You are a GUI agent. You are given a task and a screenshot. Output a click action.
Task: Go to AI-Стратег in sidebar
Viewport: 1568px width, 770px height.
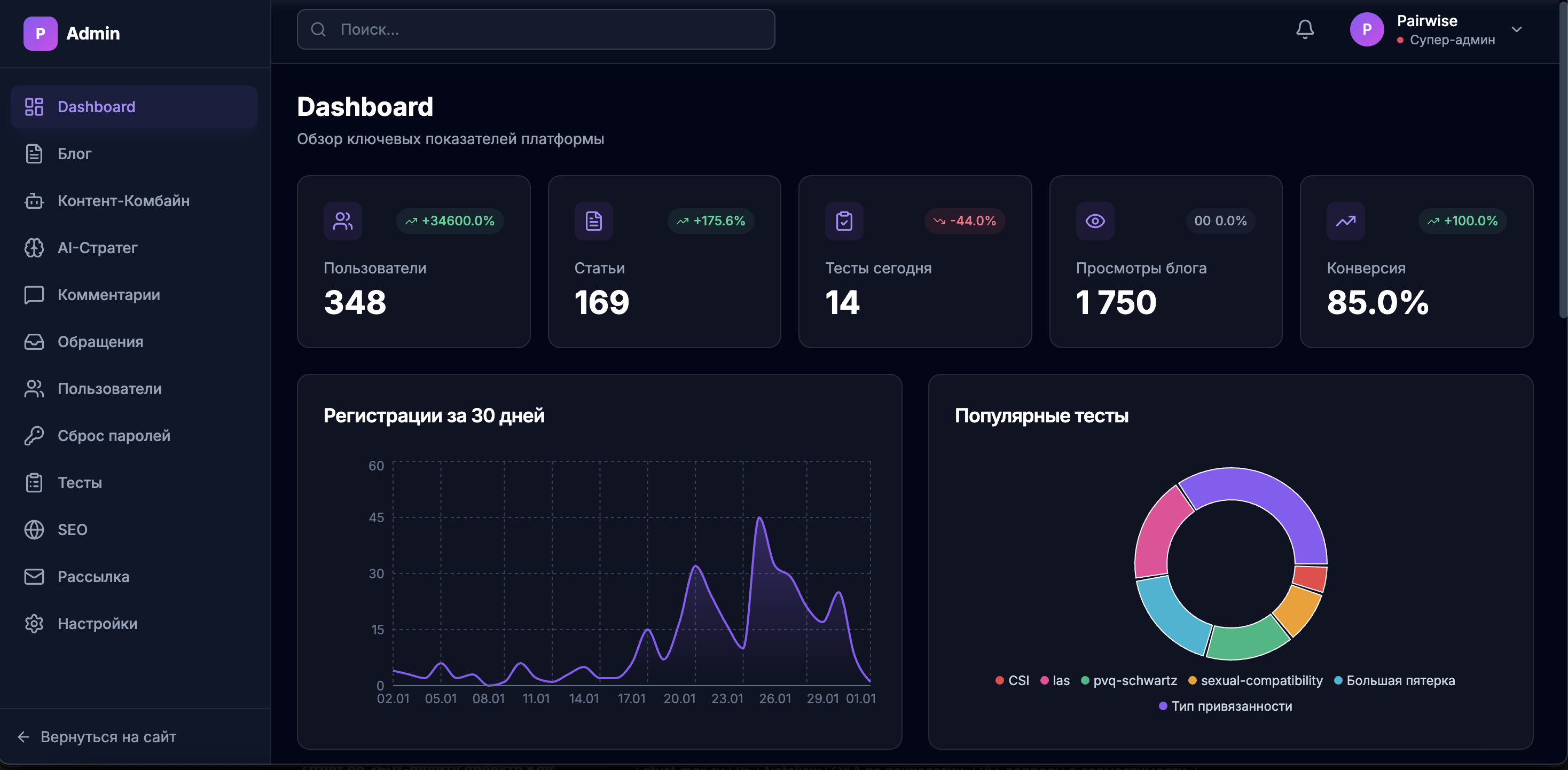(97, 248)
